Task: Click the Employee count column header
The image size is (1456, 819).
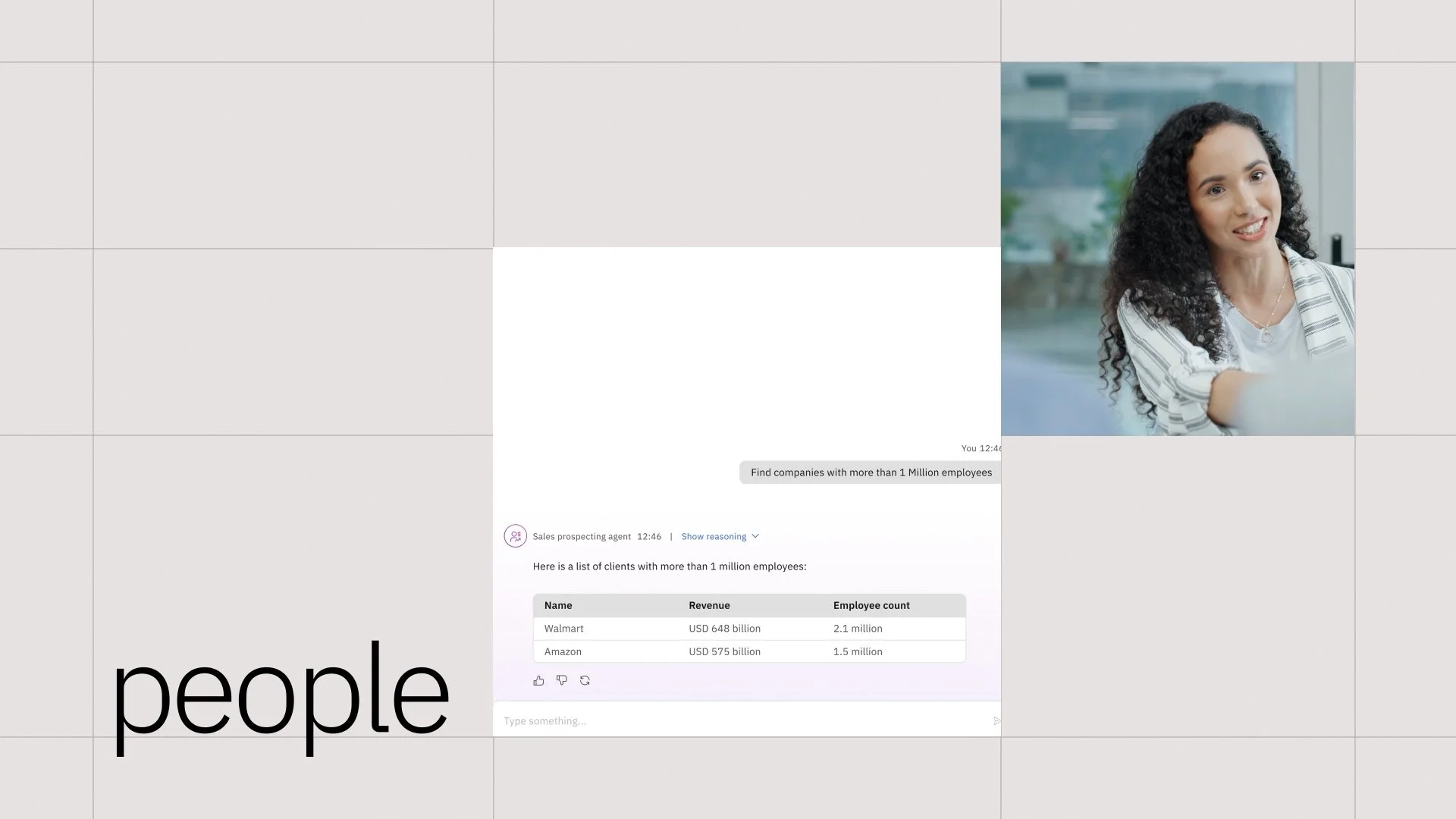Action: (871, 605)
